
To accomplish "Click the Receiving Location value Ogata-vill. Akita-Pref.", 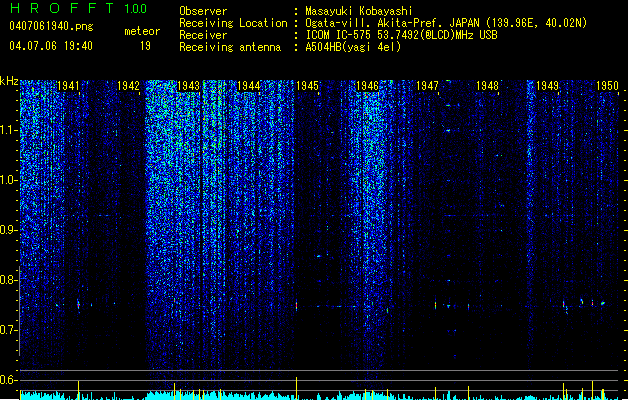I will [374, 23].
